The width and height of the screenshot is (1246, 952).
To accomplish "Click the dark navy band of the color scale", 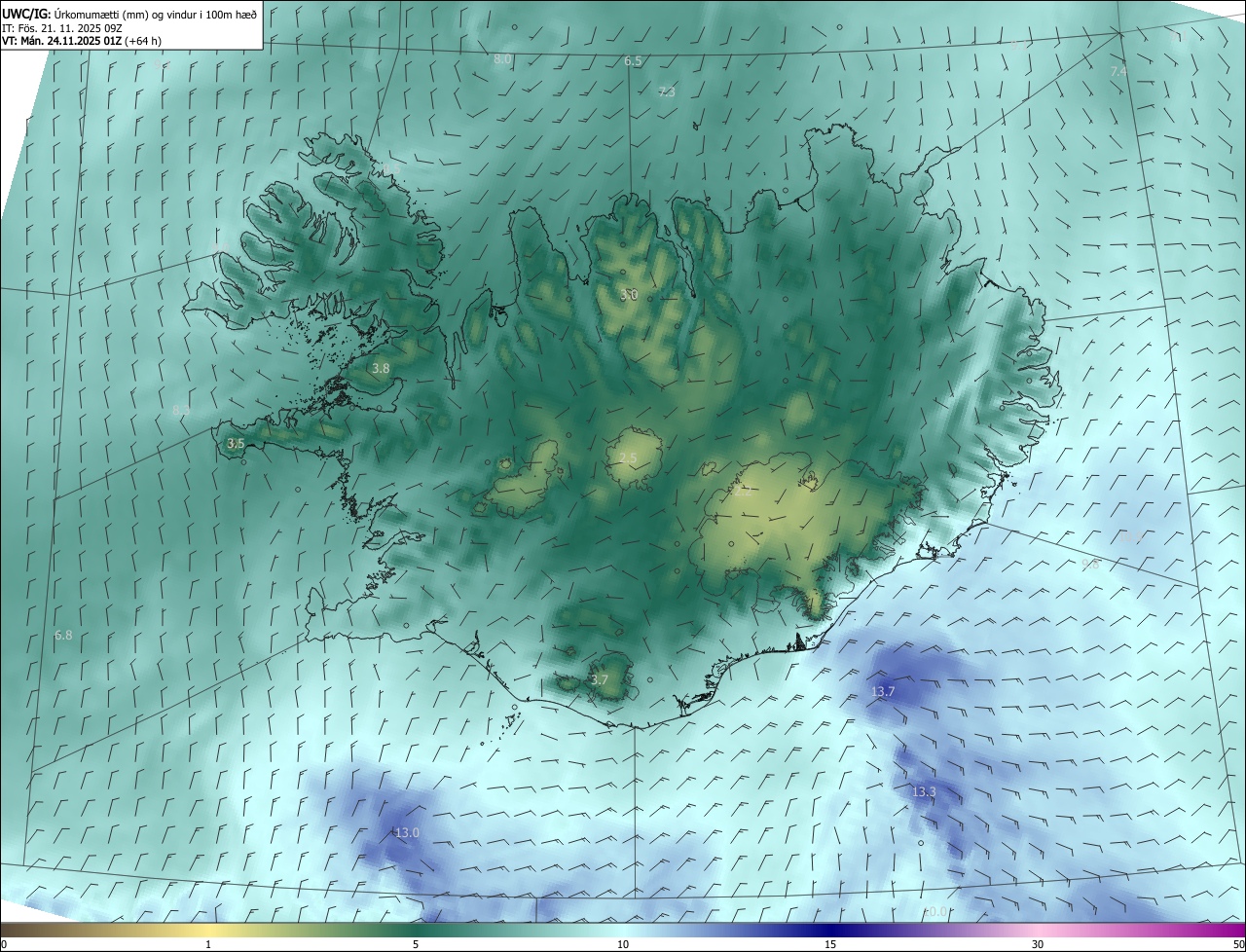I will point(832,930).
